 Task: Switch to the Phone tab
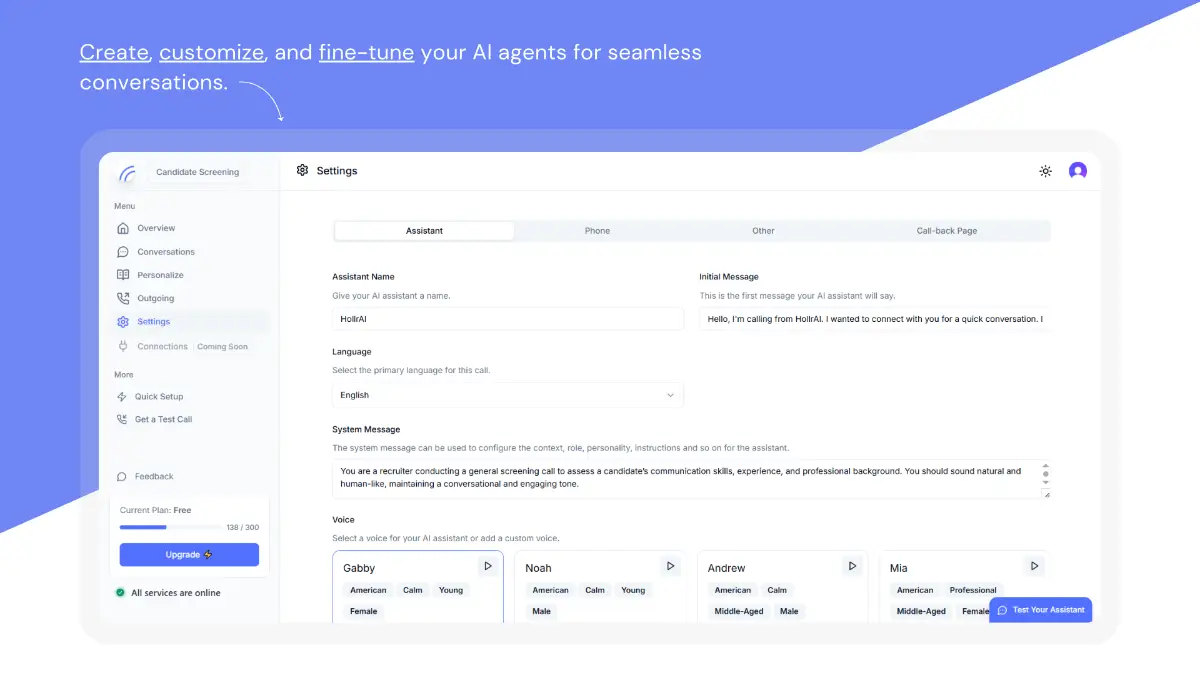click(597, 231)
